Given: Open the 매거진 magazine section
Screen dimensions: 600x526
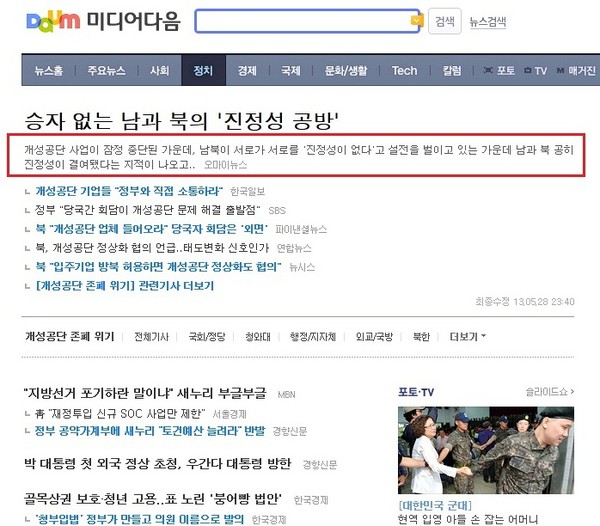Looking at the screenshot, I should tap(575, 71).
